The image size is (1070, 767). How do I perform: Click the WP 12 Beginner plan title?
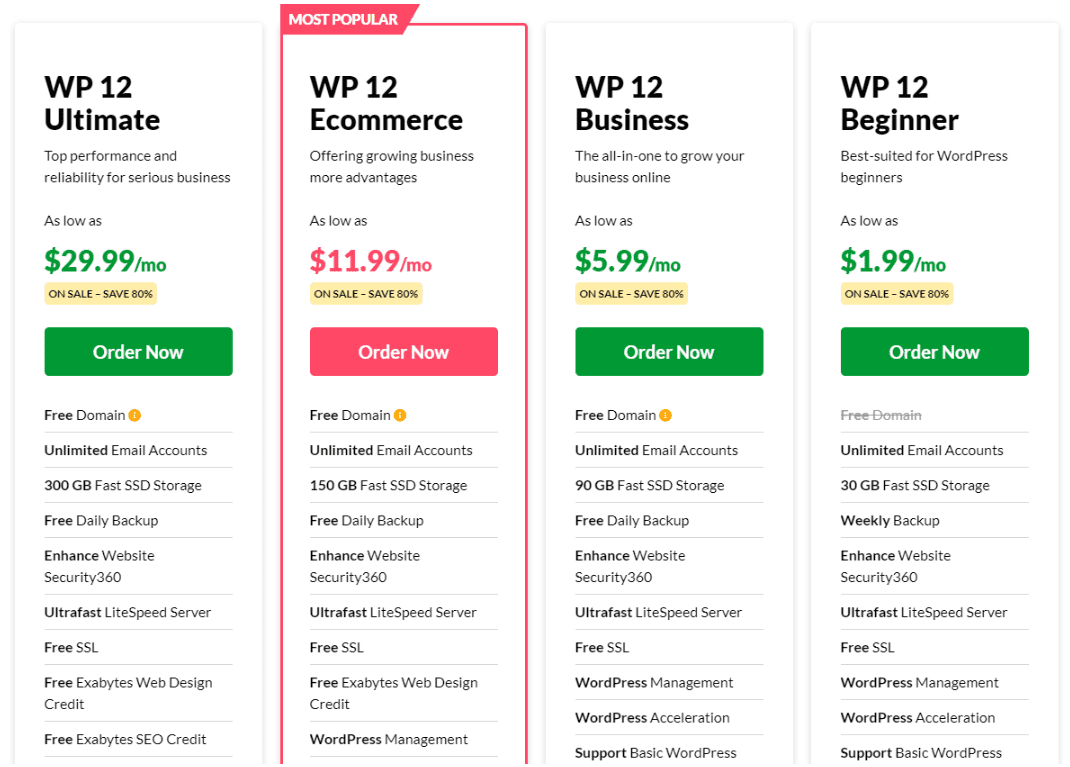click(899, 103)
